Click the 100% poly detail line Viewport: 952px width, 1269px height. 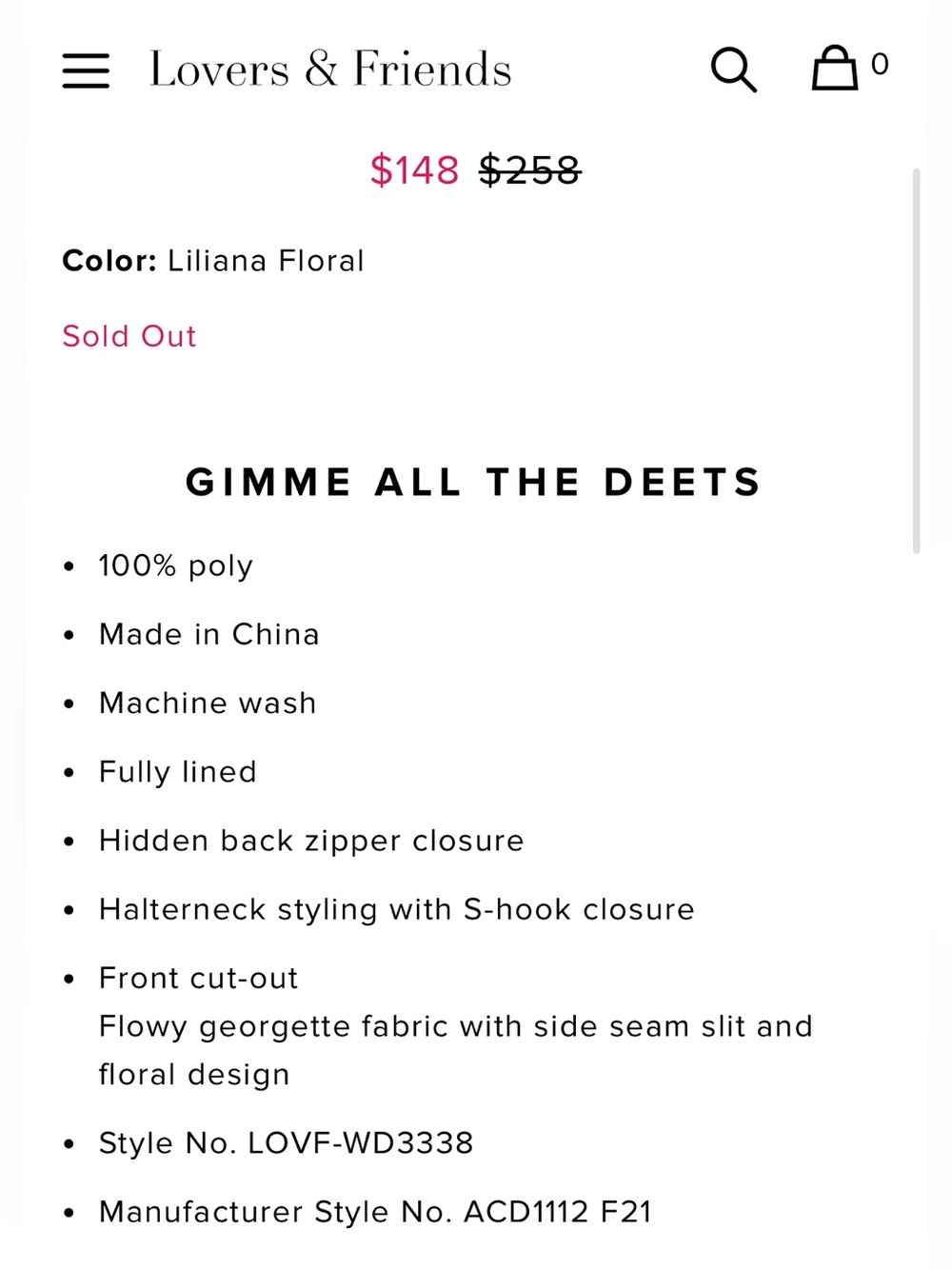point(176,565)
